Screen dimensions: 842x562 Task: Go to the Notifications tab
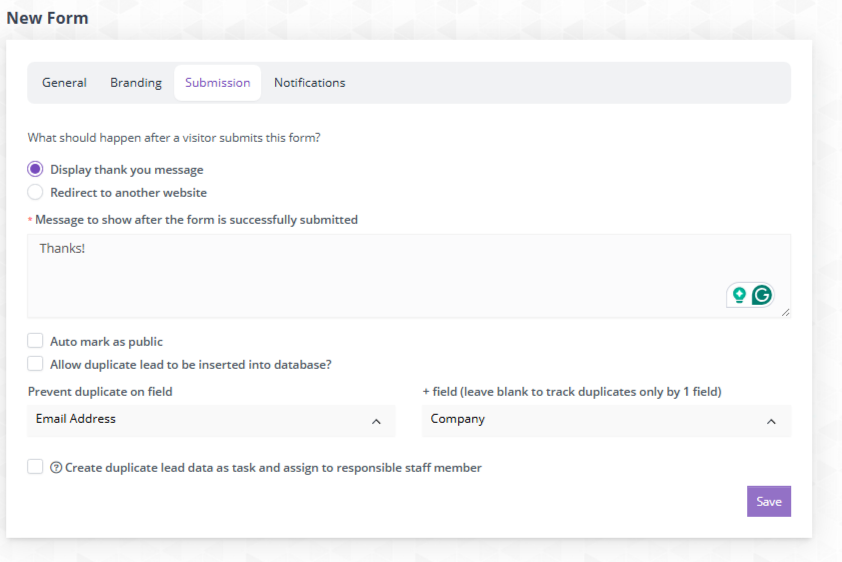pyautogui.click(x=309, y=83)
